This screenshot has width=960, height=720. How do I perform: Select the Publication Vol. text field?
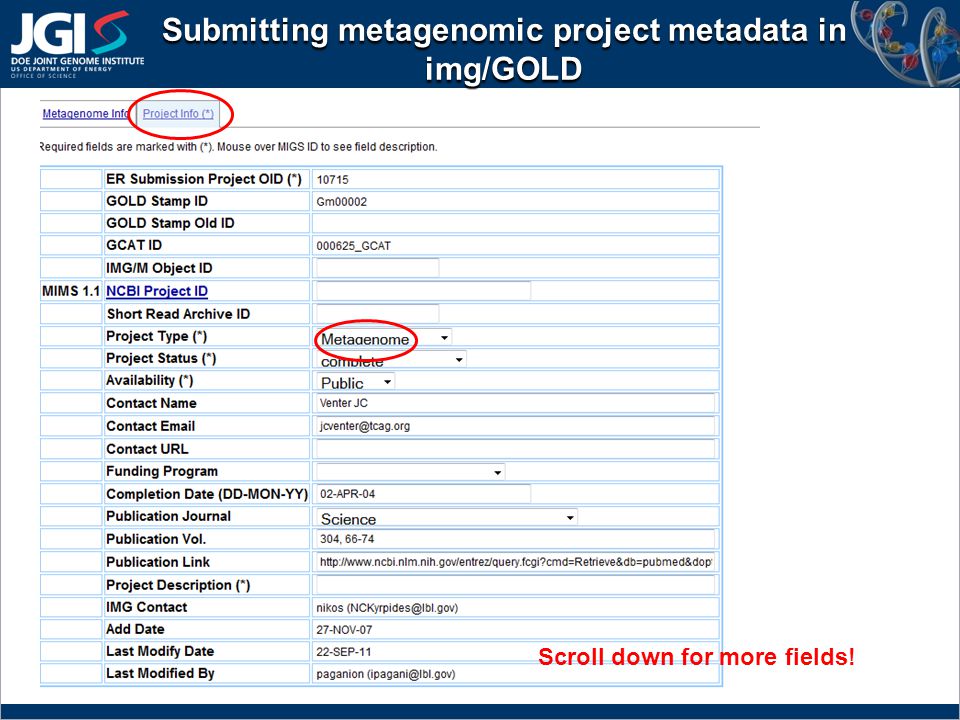[516, 539]
